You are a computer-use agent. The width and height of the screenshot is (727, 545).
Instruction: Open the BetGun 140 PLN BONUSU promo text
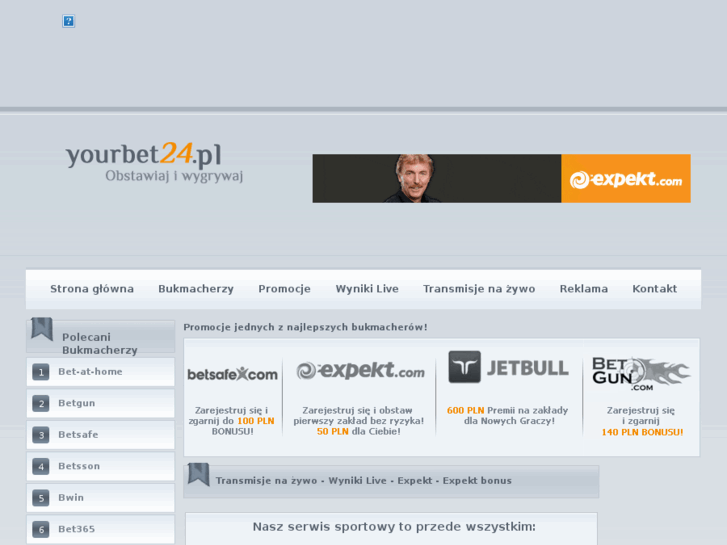642,421
